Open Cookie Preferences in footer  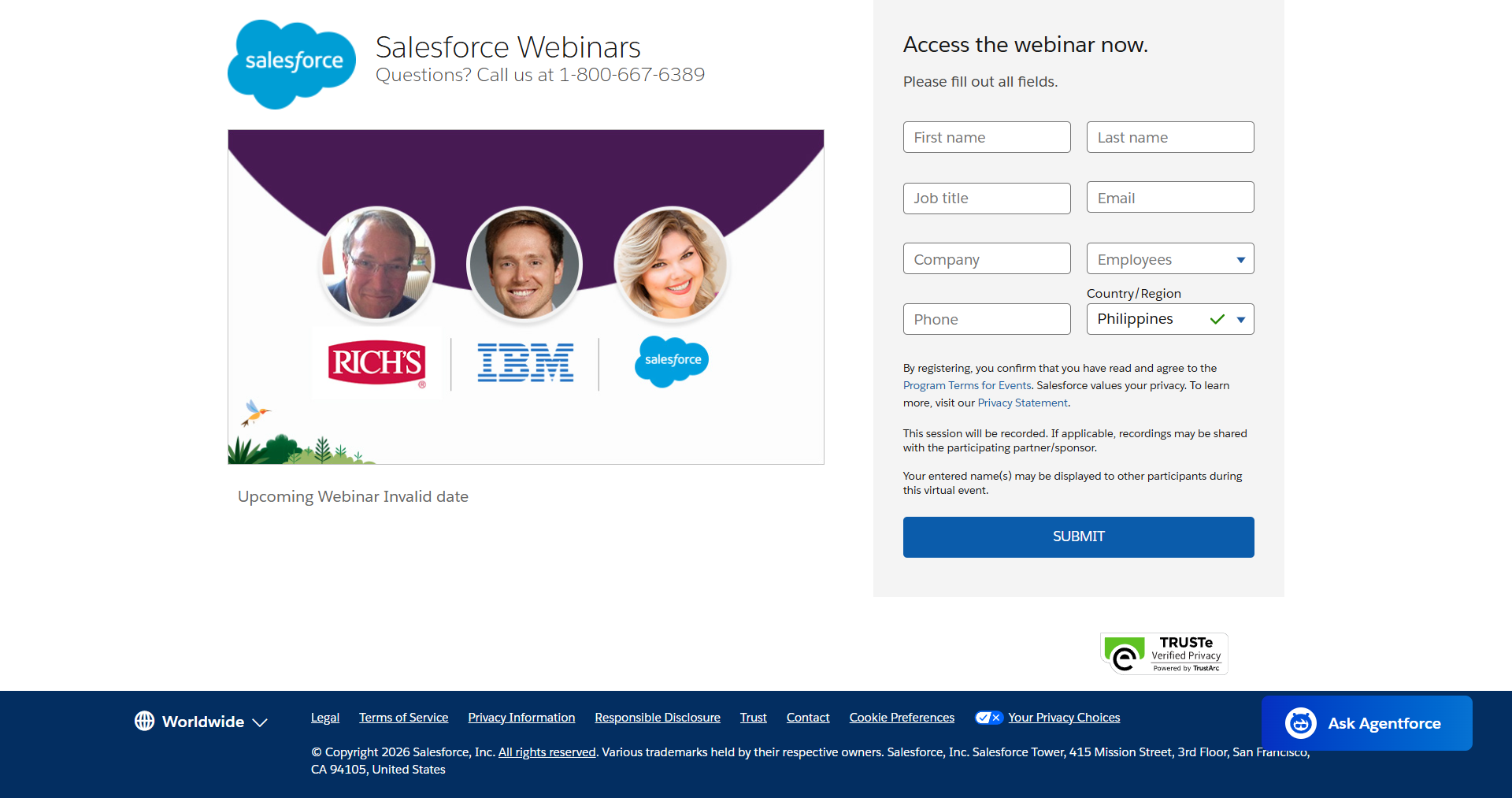[x=901, y=718]
